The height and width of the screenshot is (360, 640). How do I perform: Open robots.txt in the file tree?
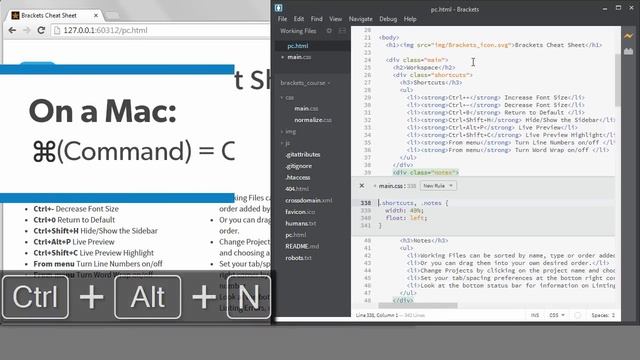click(x=298, y=258)
